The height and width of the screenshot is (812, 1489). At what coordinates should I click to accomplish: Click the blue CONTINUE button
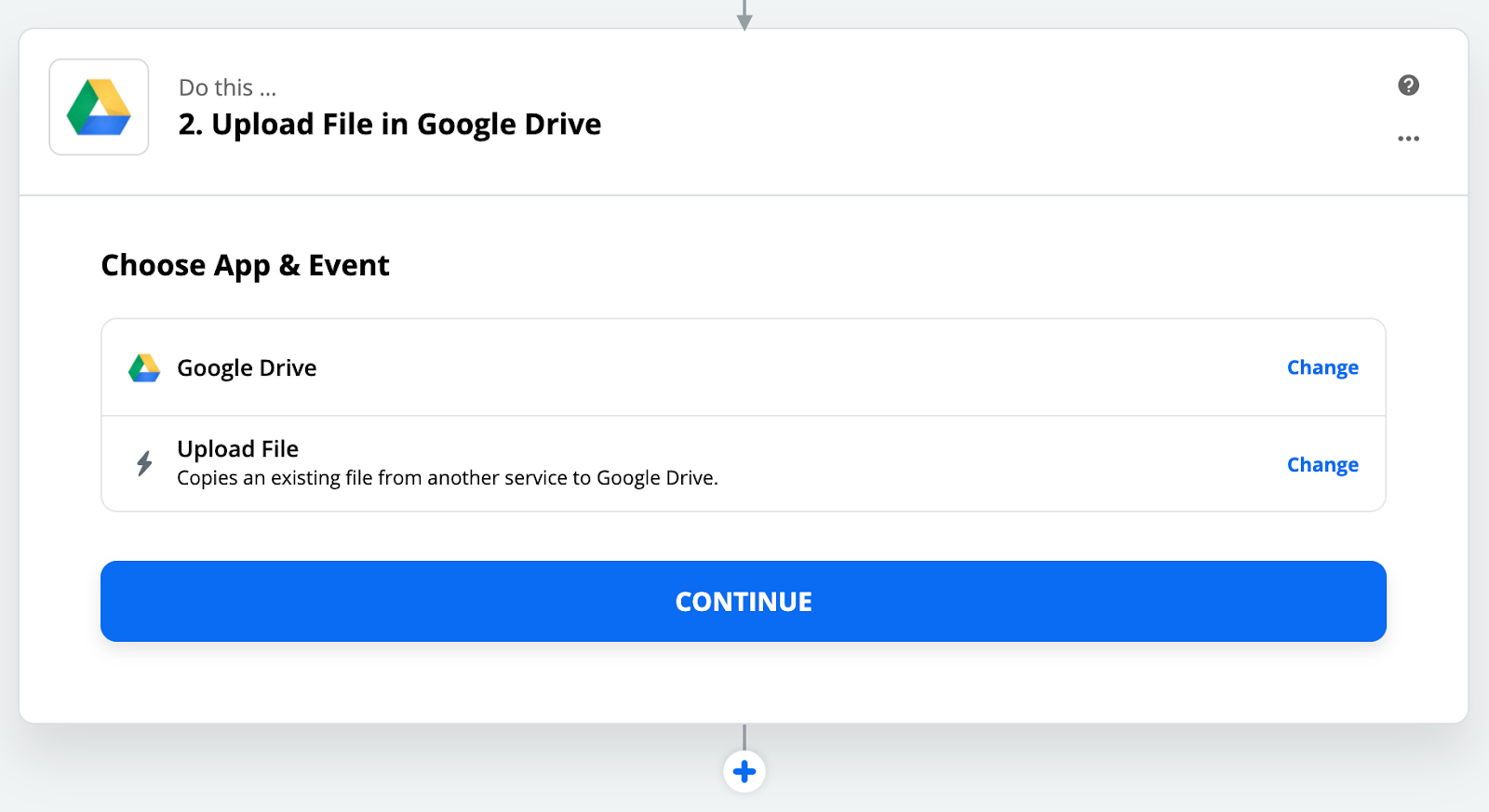744,601
